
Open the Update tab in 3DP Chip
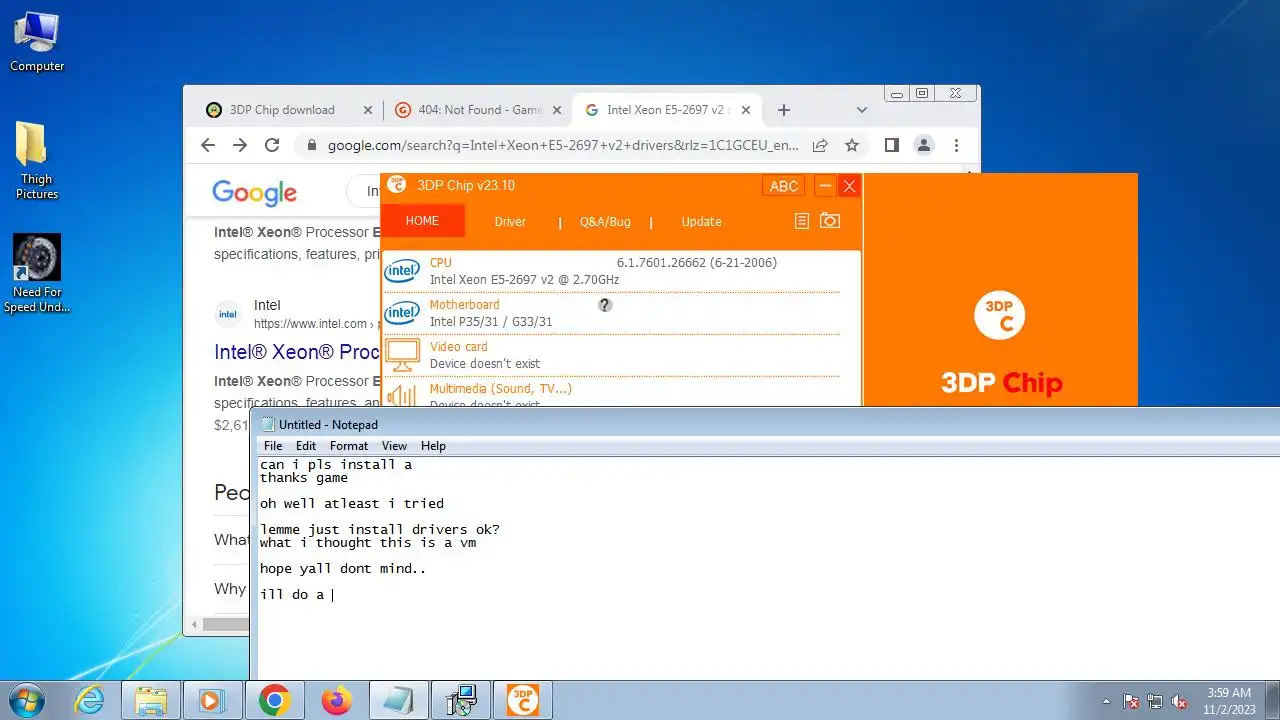coord(701,222)
